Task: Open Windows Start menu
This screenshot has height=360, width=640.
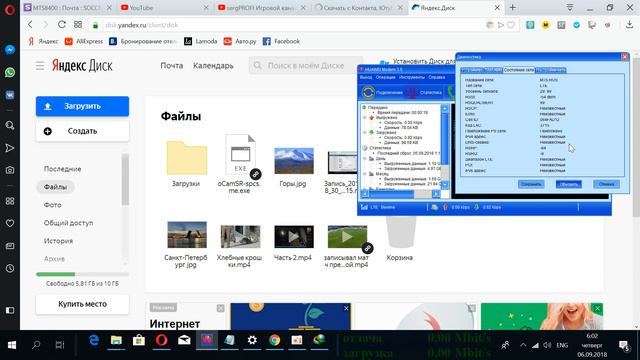Action: [x=11, y=345]
